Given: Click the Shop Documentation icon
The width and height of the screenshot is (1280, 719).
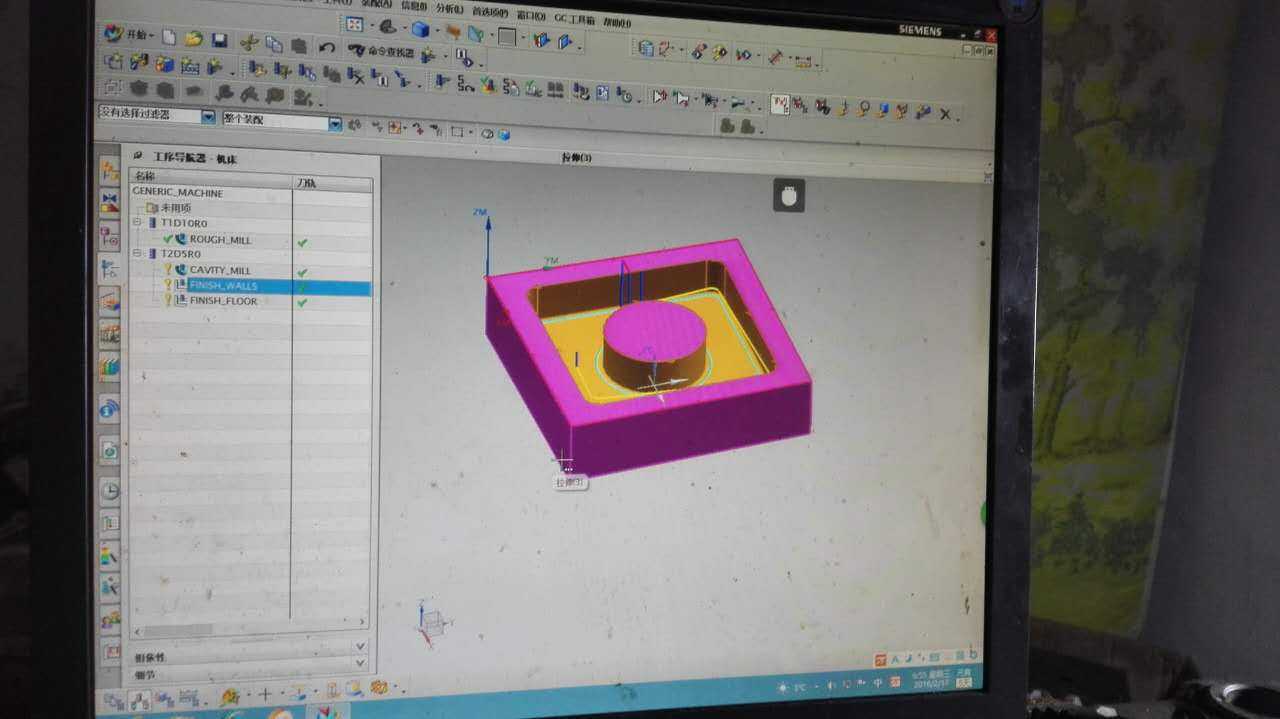Looking at the screenshot, I should [603, 93].
